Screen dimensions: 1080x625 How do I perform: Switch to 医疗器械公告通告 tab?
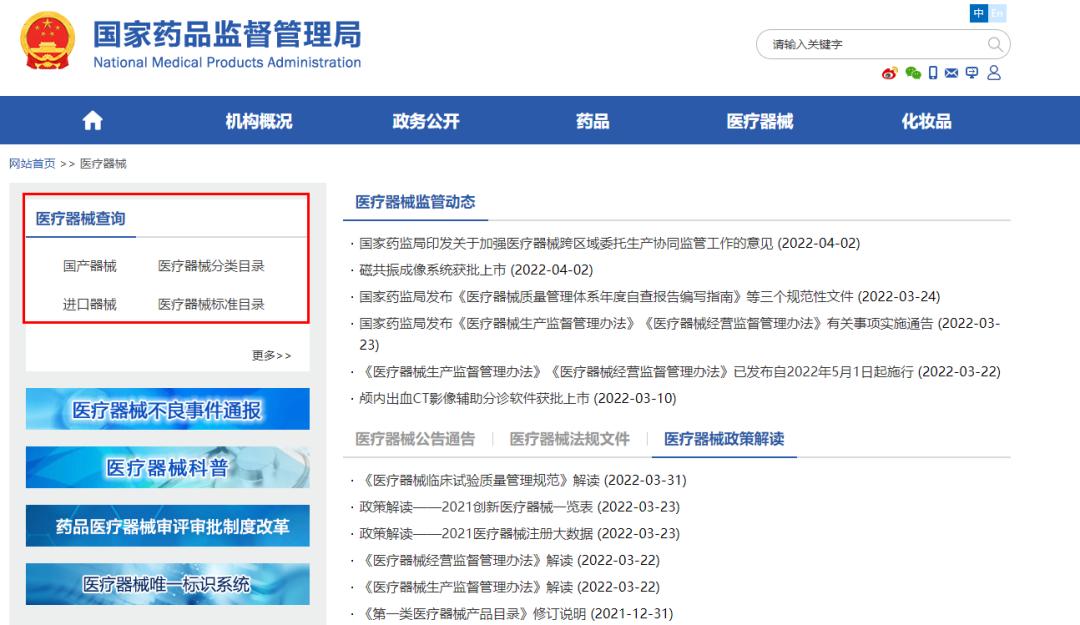coord(415,439)
